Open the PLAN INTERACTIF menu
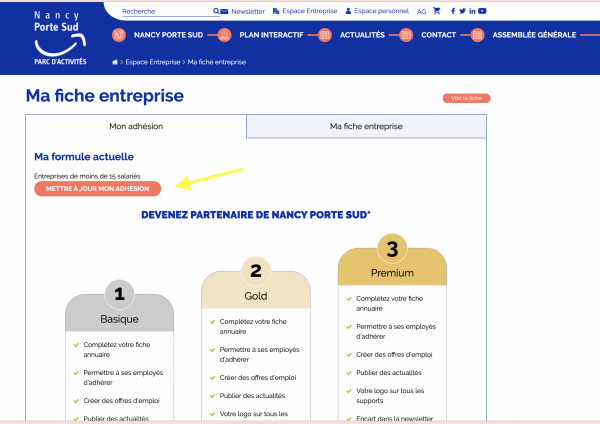Viewport: 600px width, 424px height. (271, 35)
